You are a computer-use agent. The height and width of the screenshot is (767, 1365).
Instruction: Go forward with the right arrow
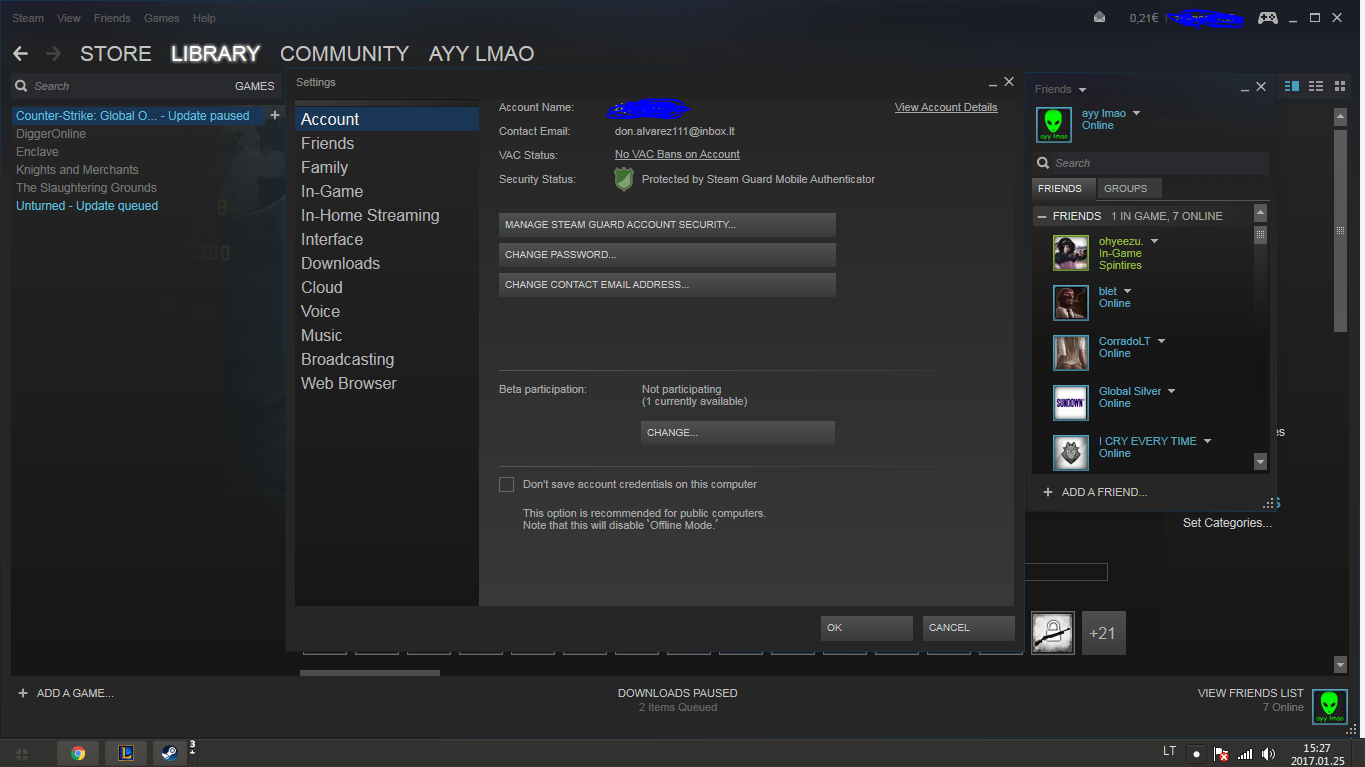(54, 54)
